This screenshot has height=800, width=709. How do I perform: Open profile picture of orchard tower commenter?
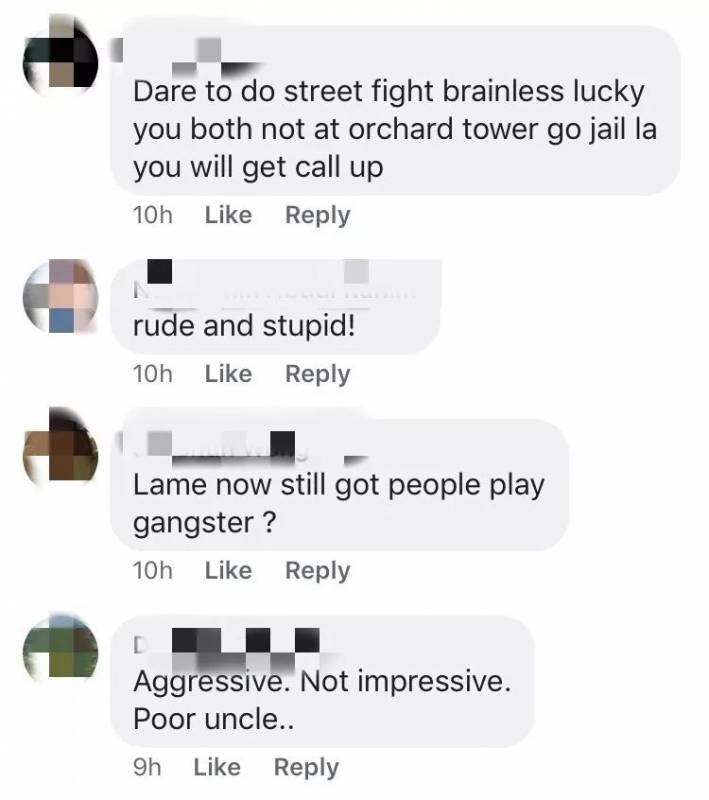[60, 56]
